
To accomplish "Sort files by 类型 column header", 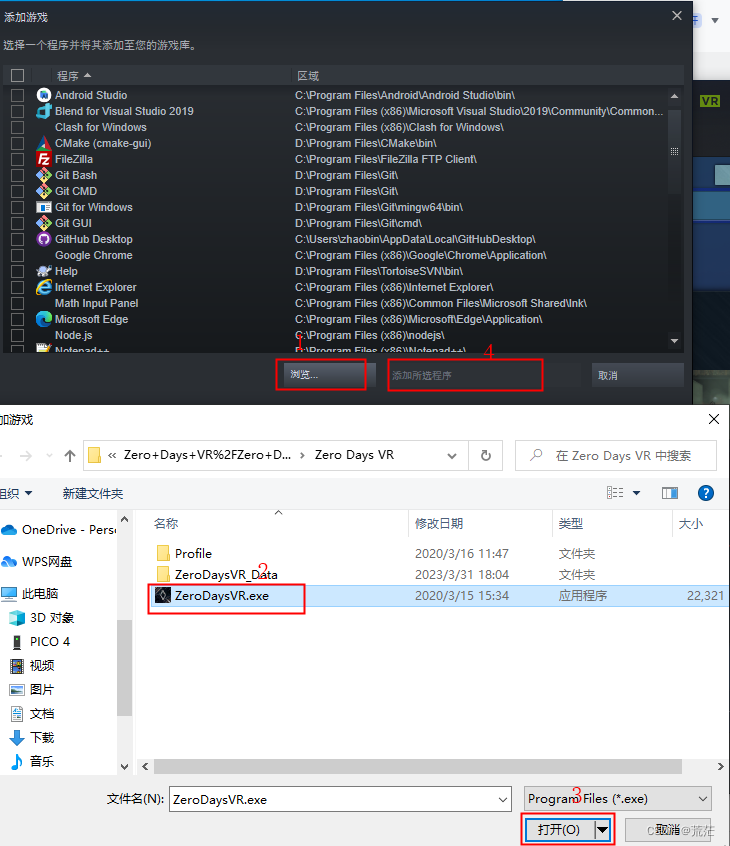I will pyautogui.click(x=612, y=523).
